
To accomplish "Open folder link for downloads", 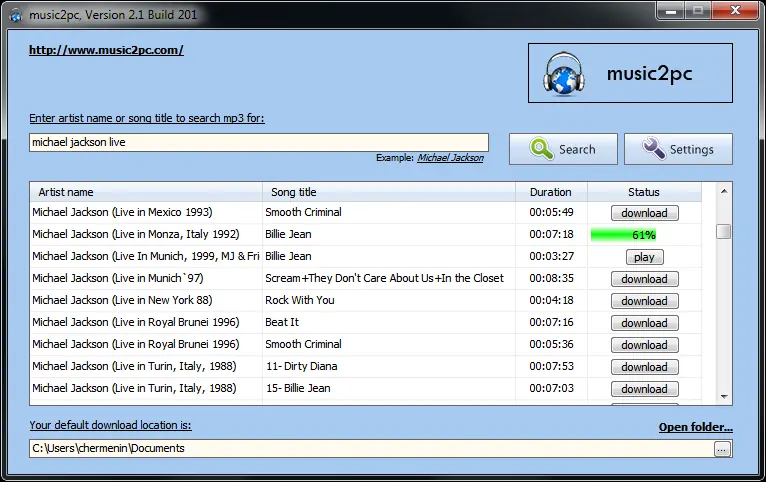I will [x=696, y=427].
